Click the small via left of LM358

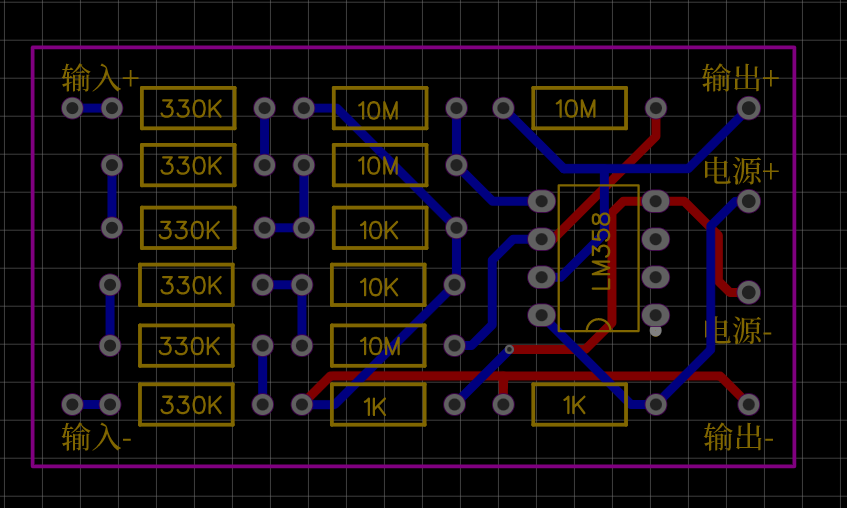(x=509, y=350)
